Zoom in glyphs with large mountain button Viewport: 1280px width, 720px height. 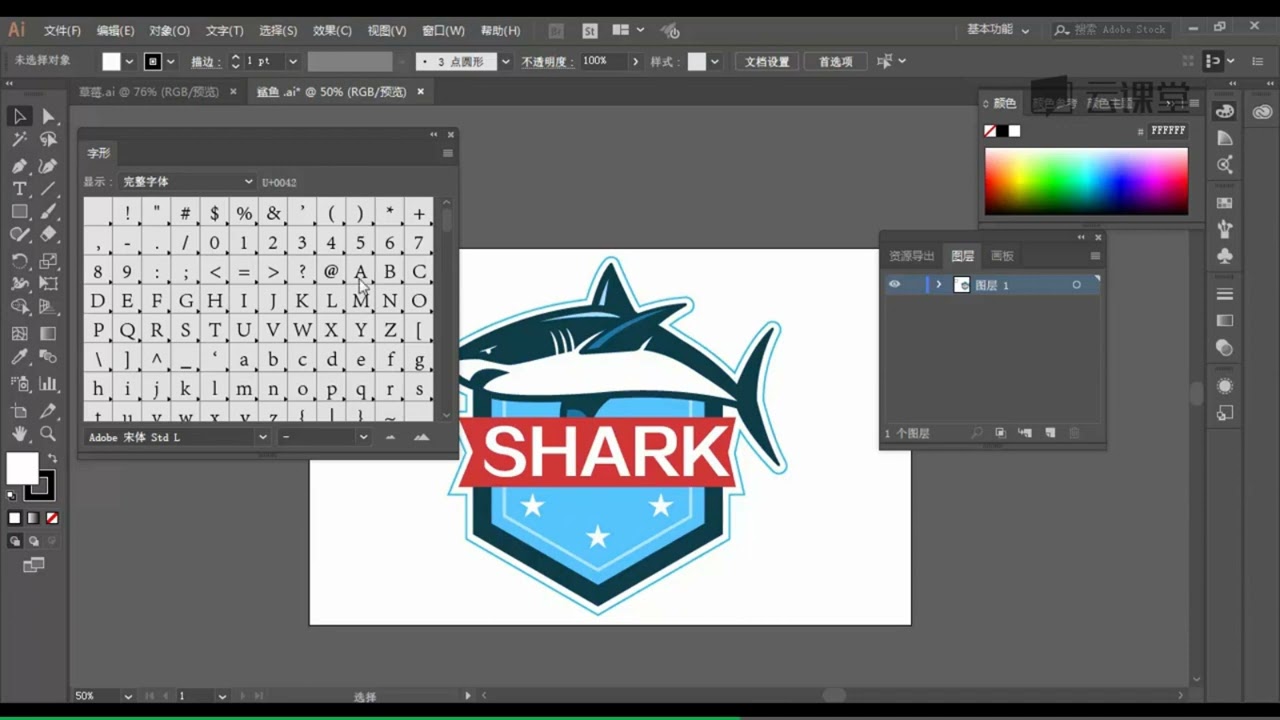click(x=421, y=437)
